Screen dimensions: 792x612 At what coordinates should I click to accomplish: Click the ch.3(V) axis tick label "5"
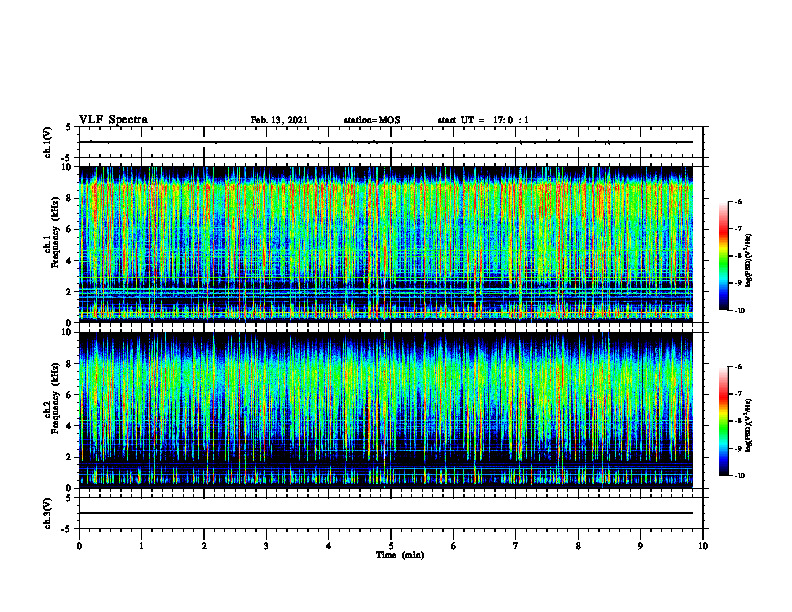(x=69, y=498)
